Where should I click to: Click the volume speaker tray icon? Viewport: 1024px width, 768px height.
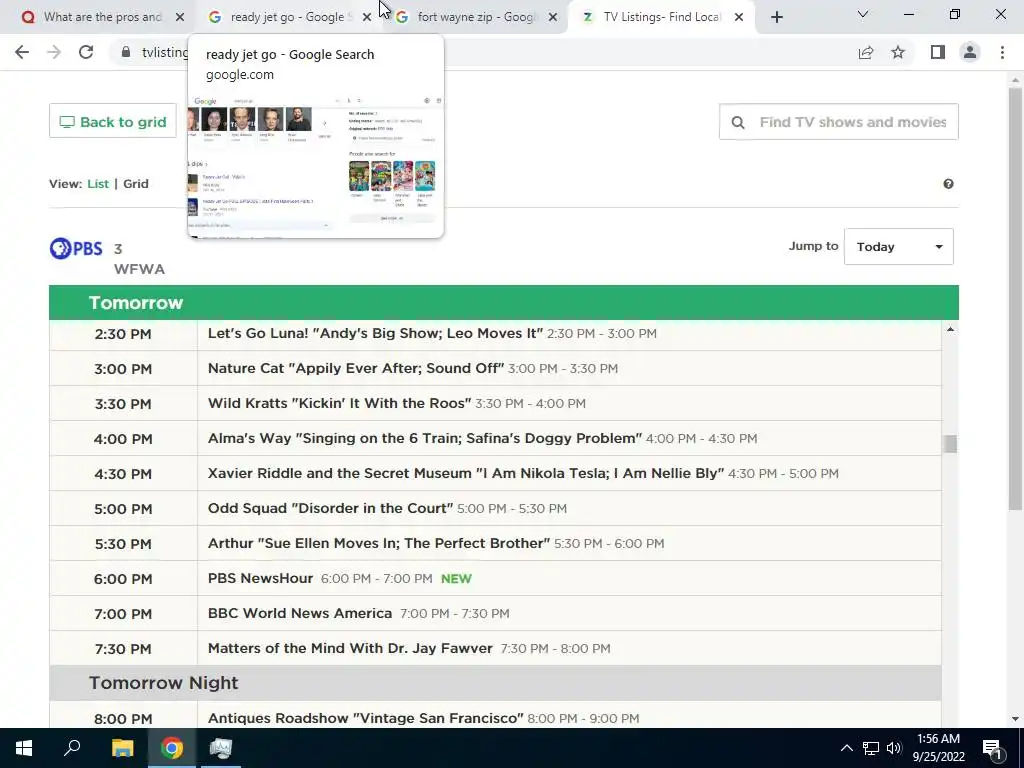click(893, 748)
